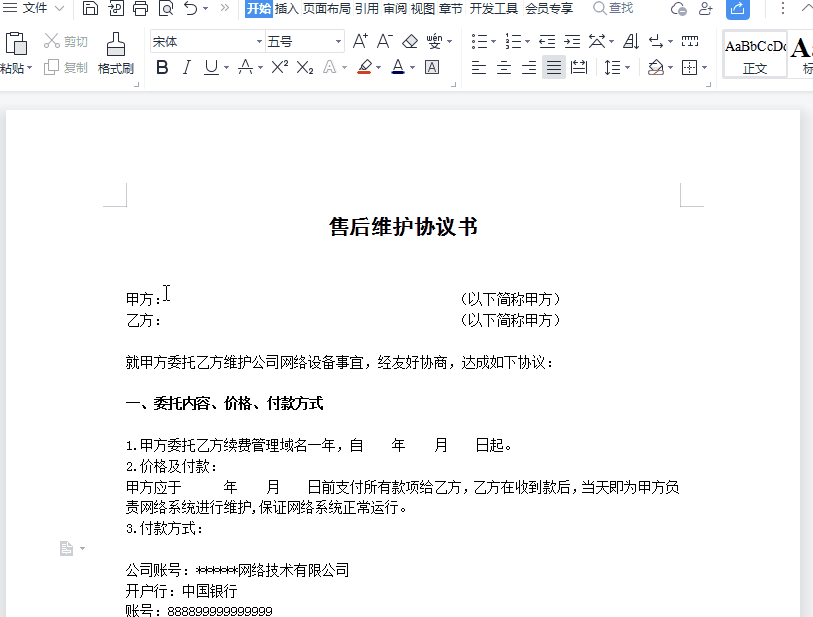Switch to 页面布局 tab
This screenshot has height=617, width=813.
click(327, 9)
